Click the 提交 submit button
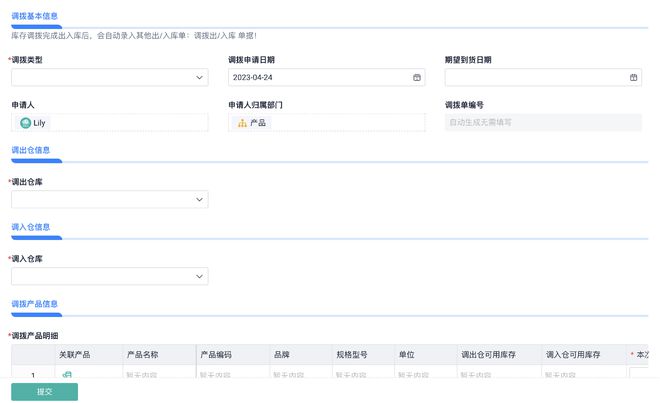 (x=45, y=392)
